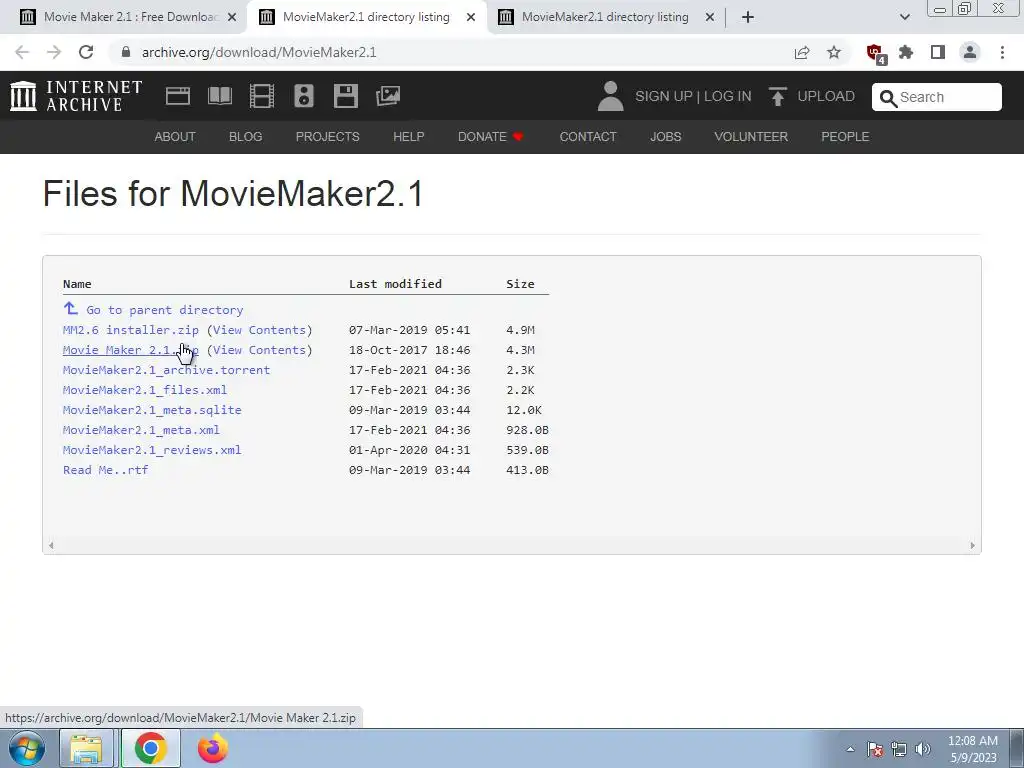Image resolution: width=1024 pixels, height=768 pixels.
Task: Click the upload arrow icon
Action: (777, 97)
